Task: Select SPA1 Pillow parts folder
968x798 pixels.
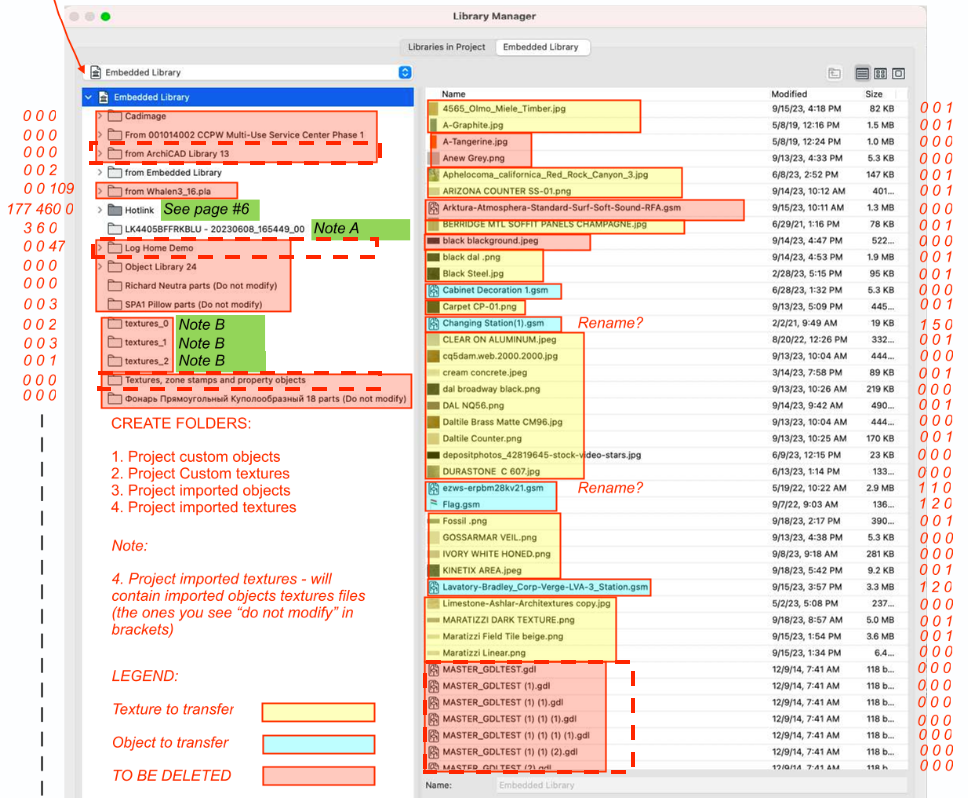Action: tap(185, 304)
